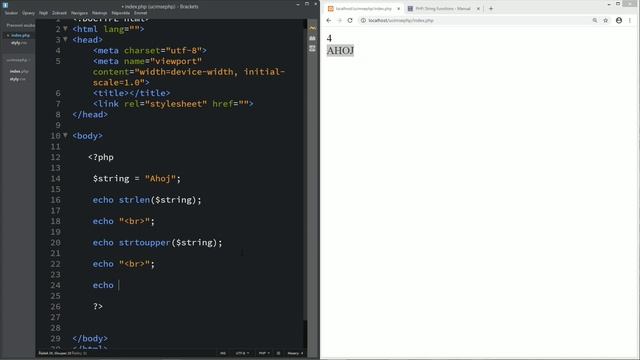Collapse head tag fold arrow on line 3
Viewport: 640px width, 360px height.
65,39
